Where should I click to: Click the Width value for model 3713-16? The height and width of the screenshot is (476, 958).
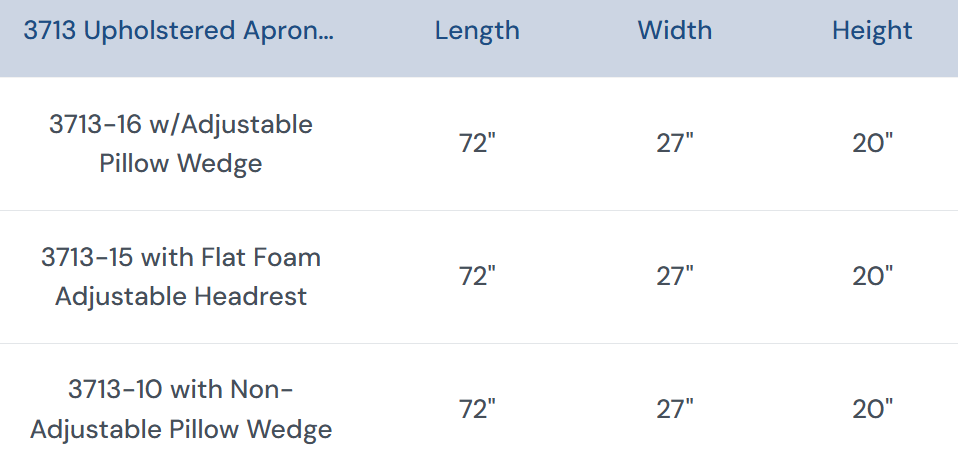(675, 144)
